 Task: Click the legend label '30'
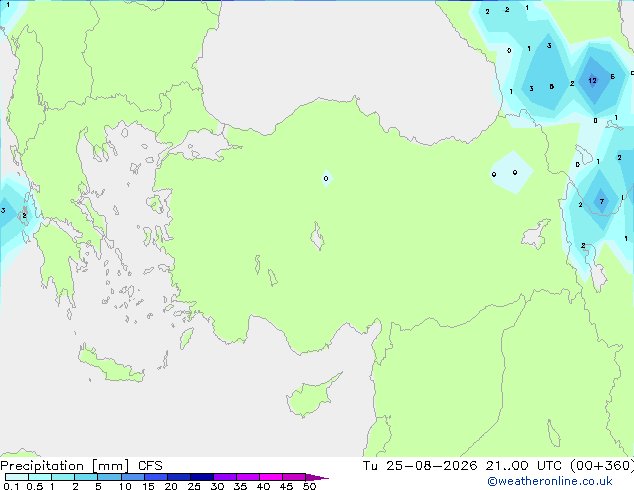click(217, 486)
